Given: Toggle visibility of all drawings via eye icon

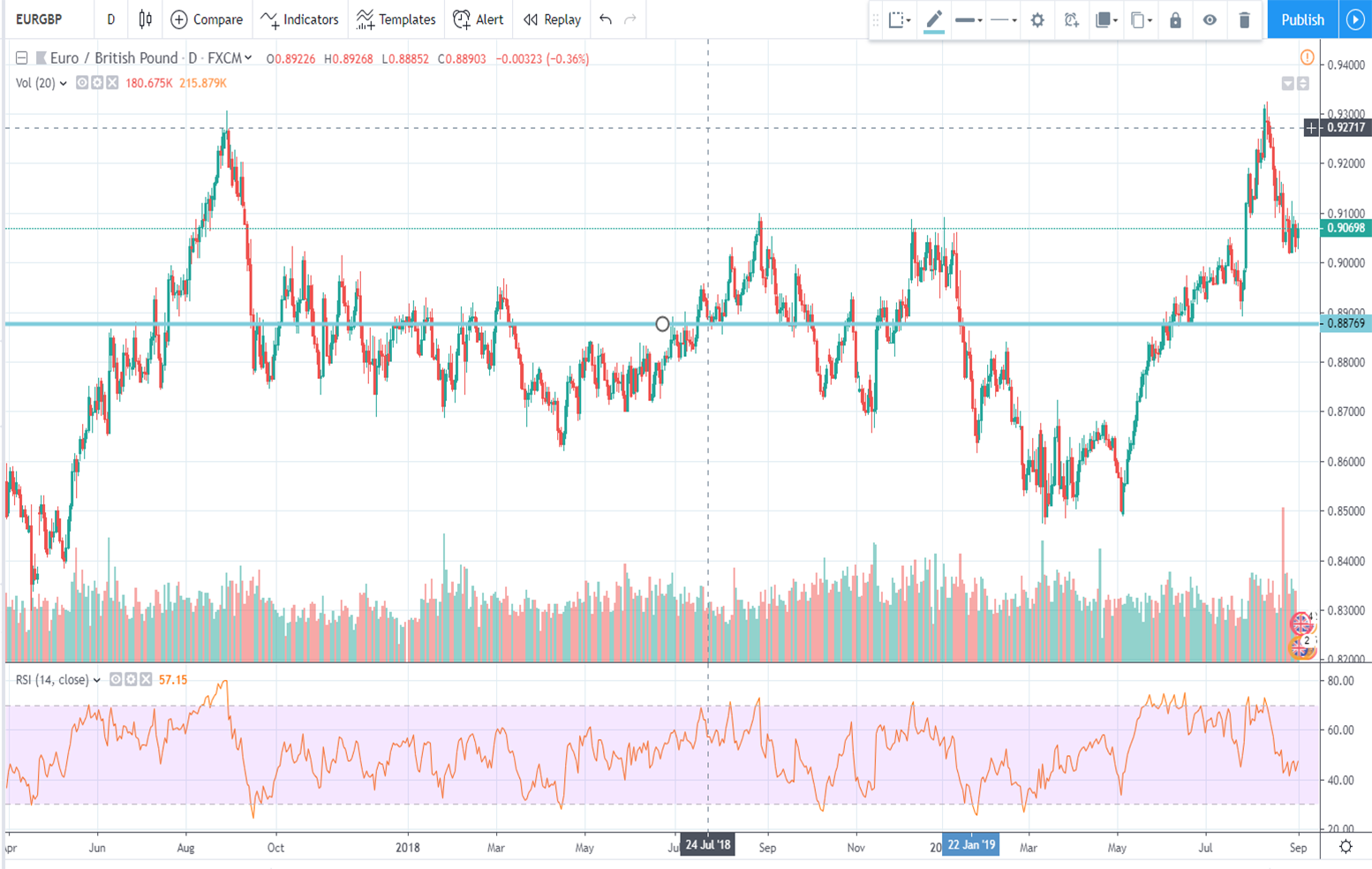Looking at the screenshot, I should click(1209, 19).
